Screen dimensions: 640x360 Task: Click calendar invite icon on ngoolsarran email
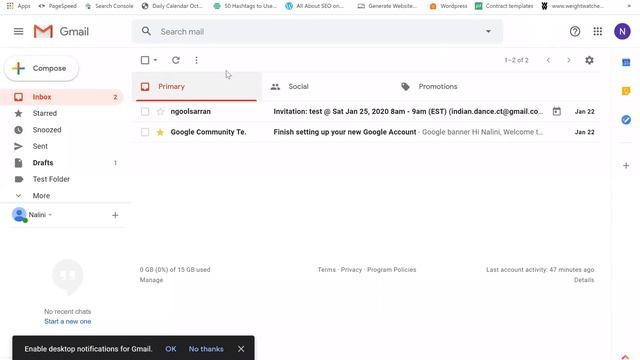pos(556,111)
